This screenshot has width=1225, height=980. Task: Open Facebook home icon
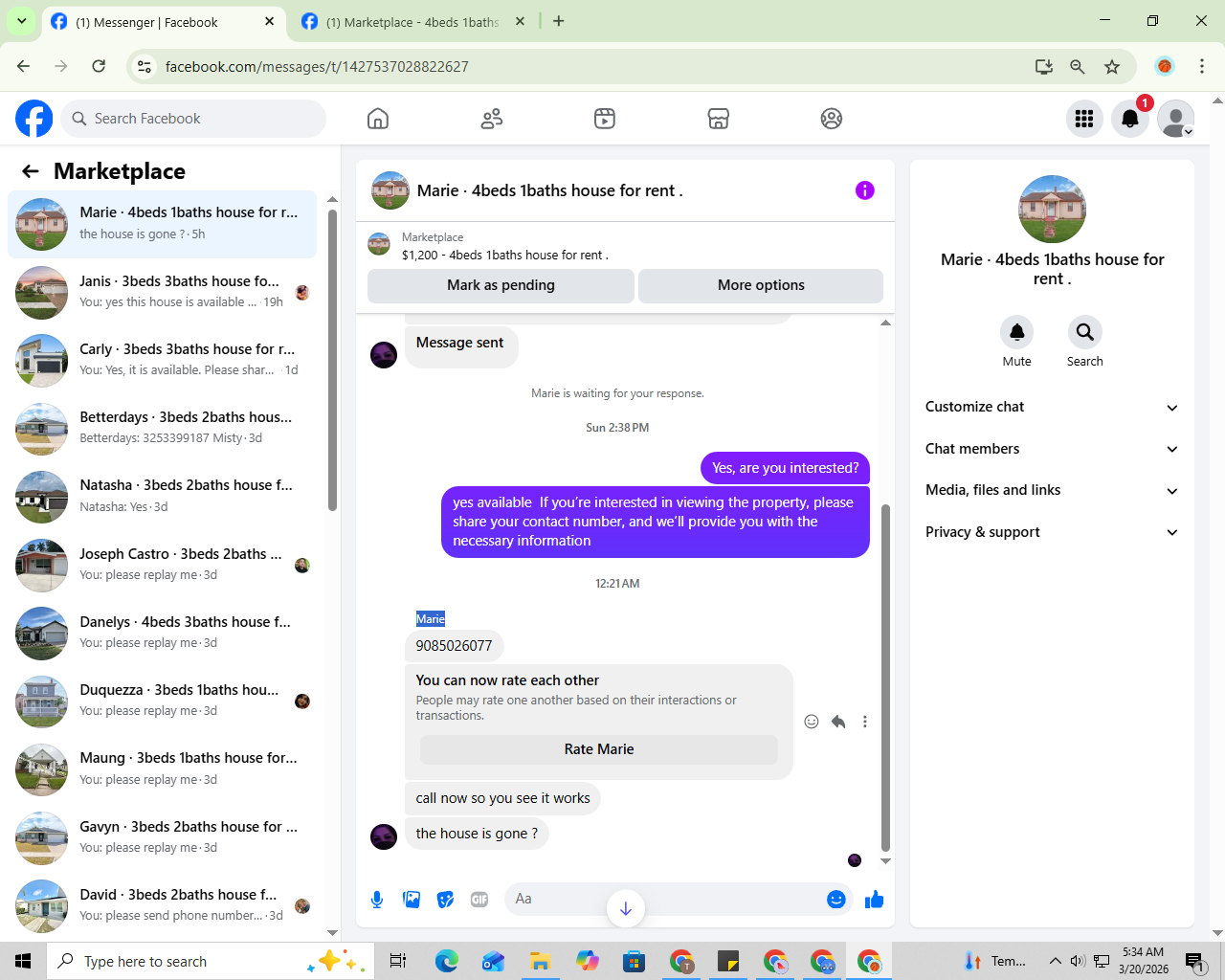(378, 119)
